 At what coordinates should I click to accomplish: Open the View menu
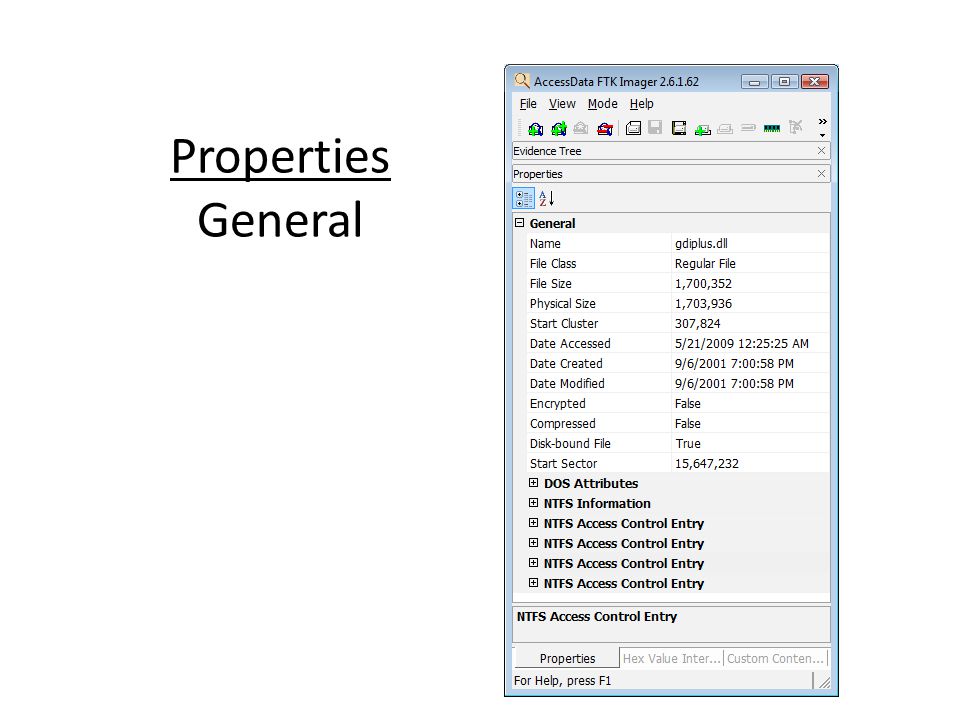[562, 104]
